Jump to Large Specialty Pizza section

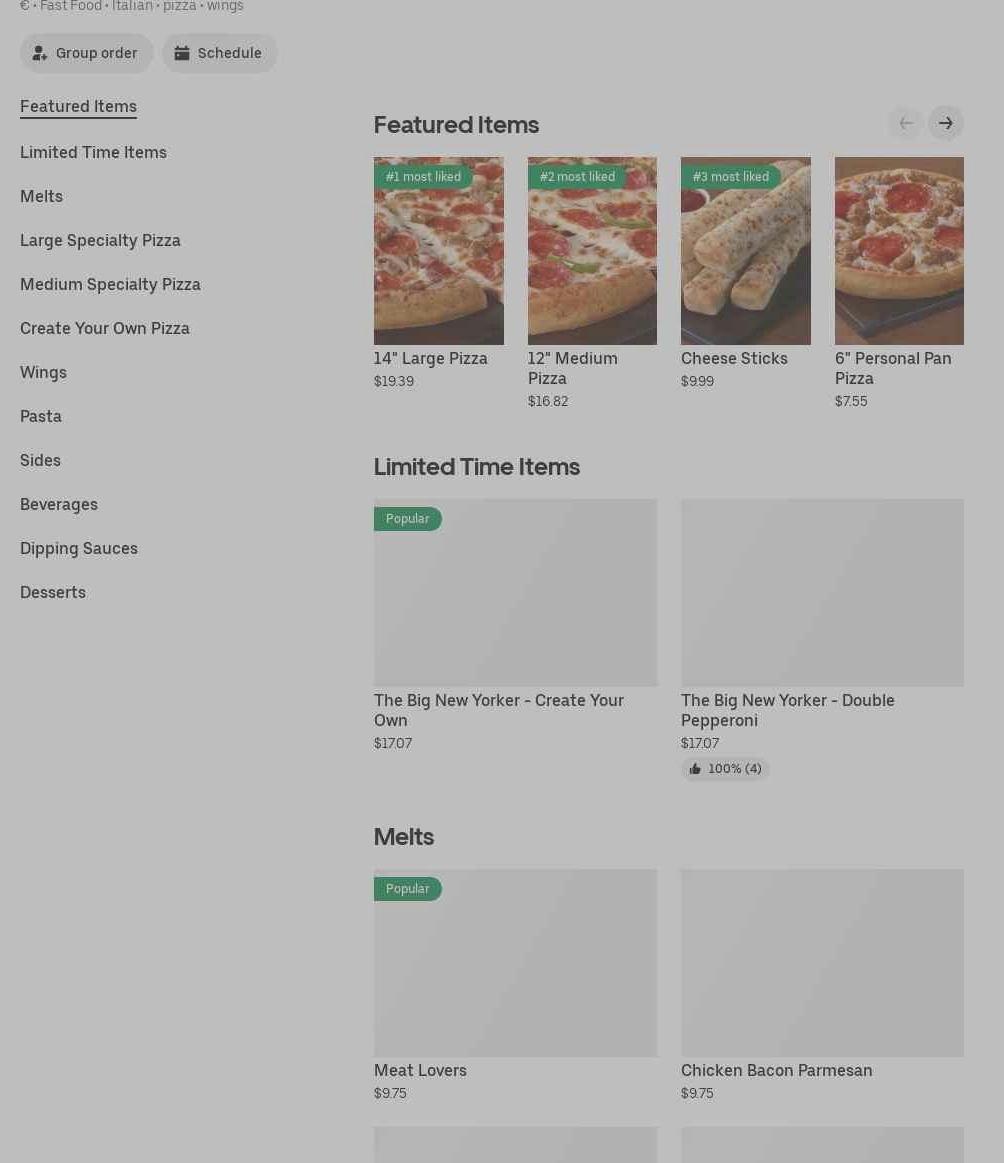pos(100,240)
